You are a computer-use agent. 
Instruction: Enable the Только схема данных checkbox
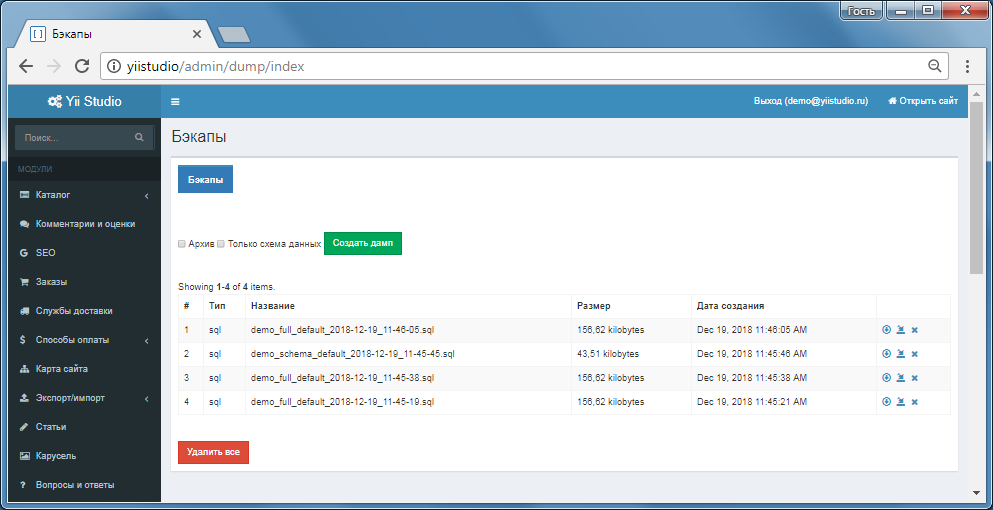(221, 243)
